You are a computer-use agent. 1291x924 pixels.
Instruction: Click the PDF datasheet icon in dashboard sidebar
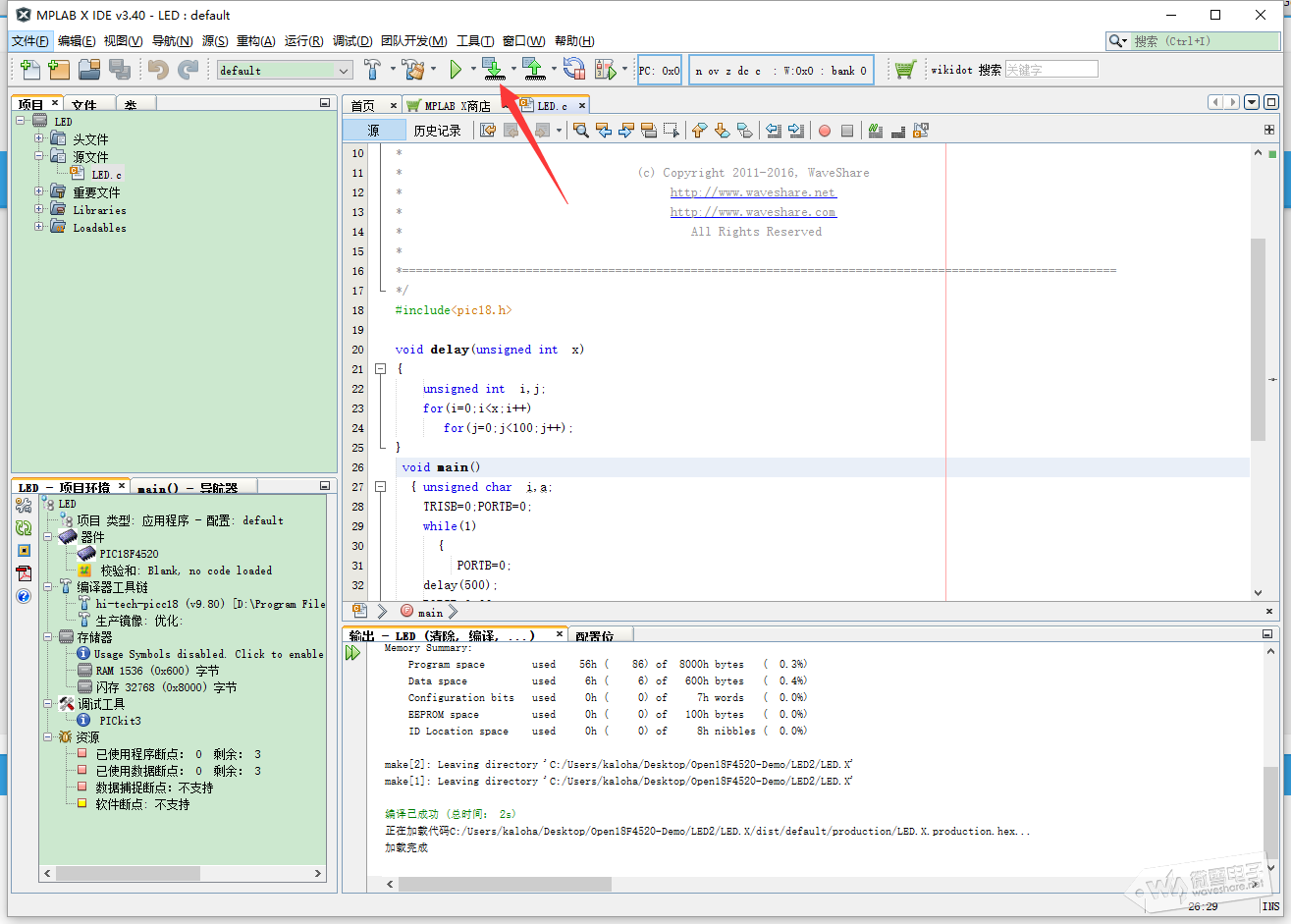click(x=24, y=573)
